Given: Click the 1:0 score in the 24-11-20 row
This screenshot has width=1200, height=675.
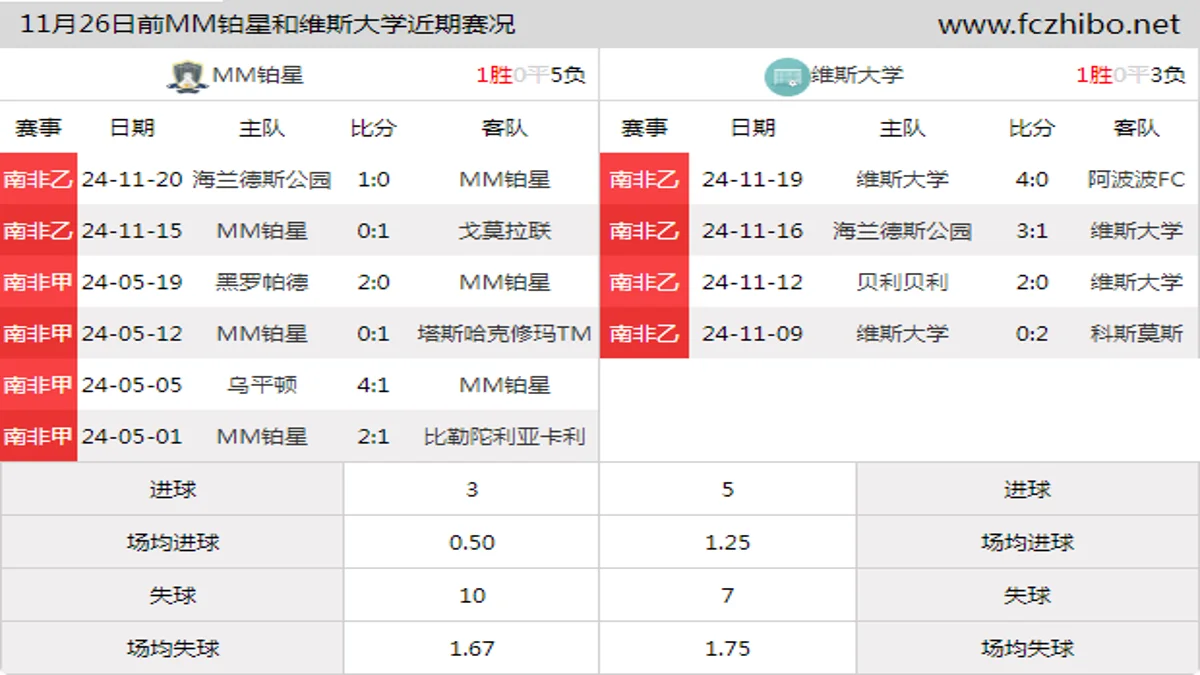Looking at the screenshot, I should (x=373, y=179).
